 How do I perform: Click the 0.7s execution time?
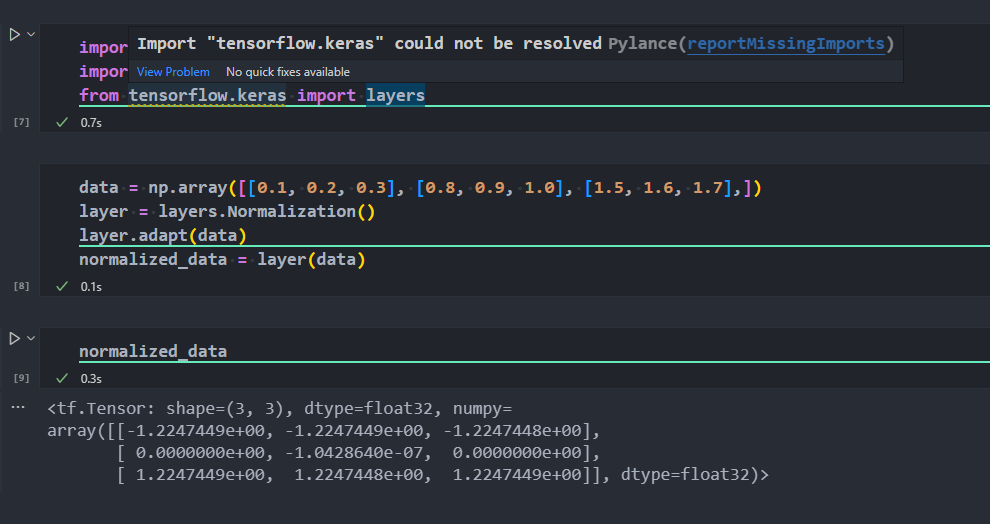click(91, 122)
